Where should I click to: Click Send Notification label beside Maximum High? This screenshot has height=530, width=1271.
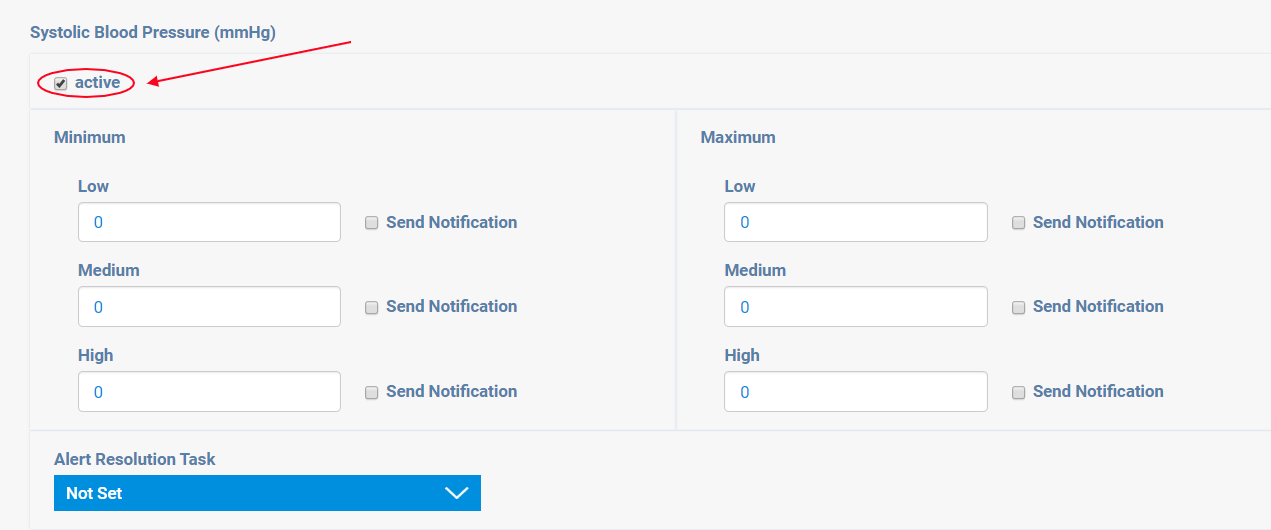1098,391
